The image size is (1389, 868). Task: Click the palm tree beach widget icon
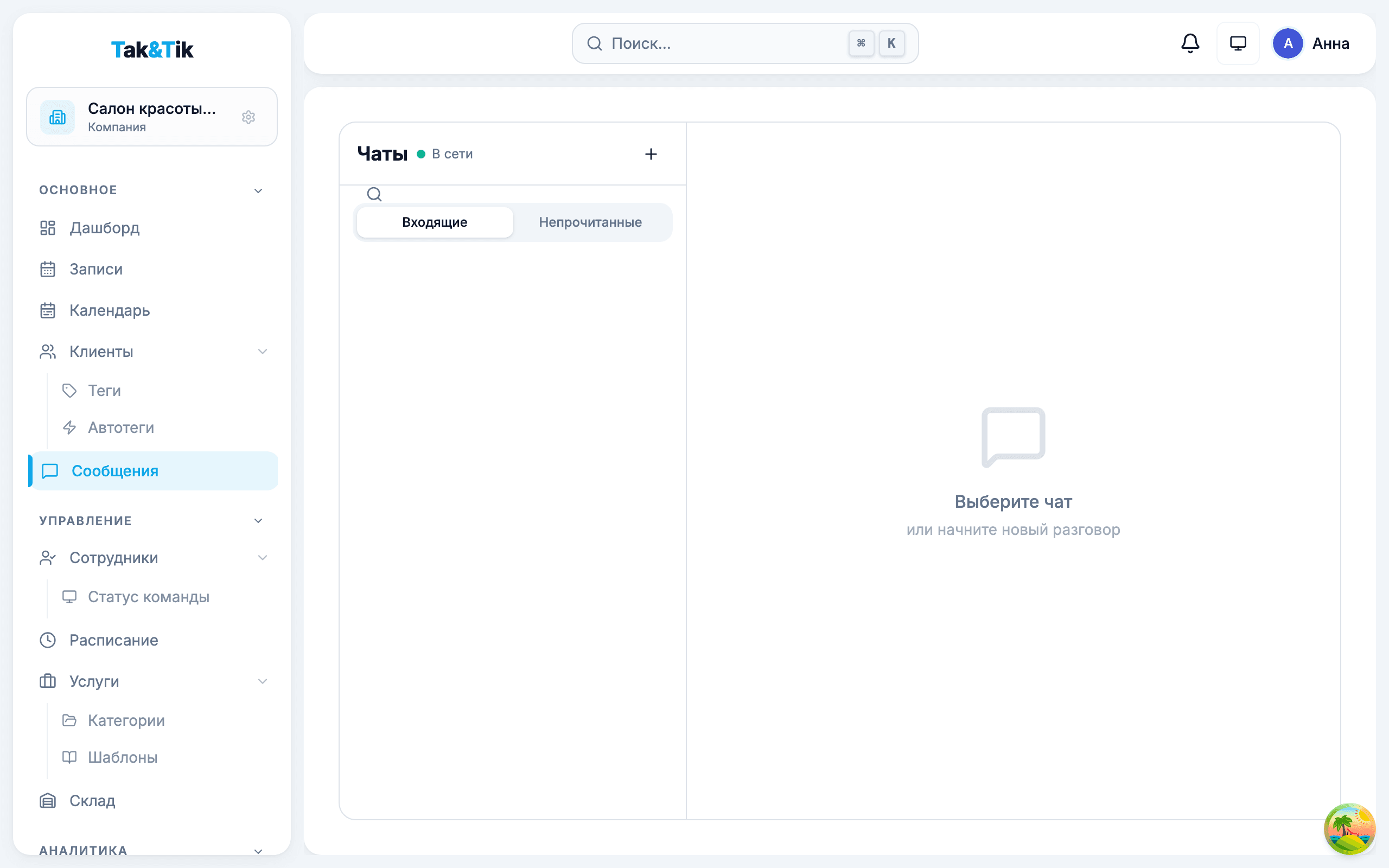pos(1349,828)
